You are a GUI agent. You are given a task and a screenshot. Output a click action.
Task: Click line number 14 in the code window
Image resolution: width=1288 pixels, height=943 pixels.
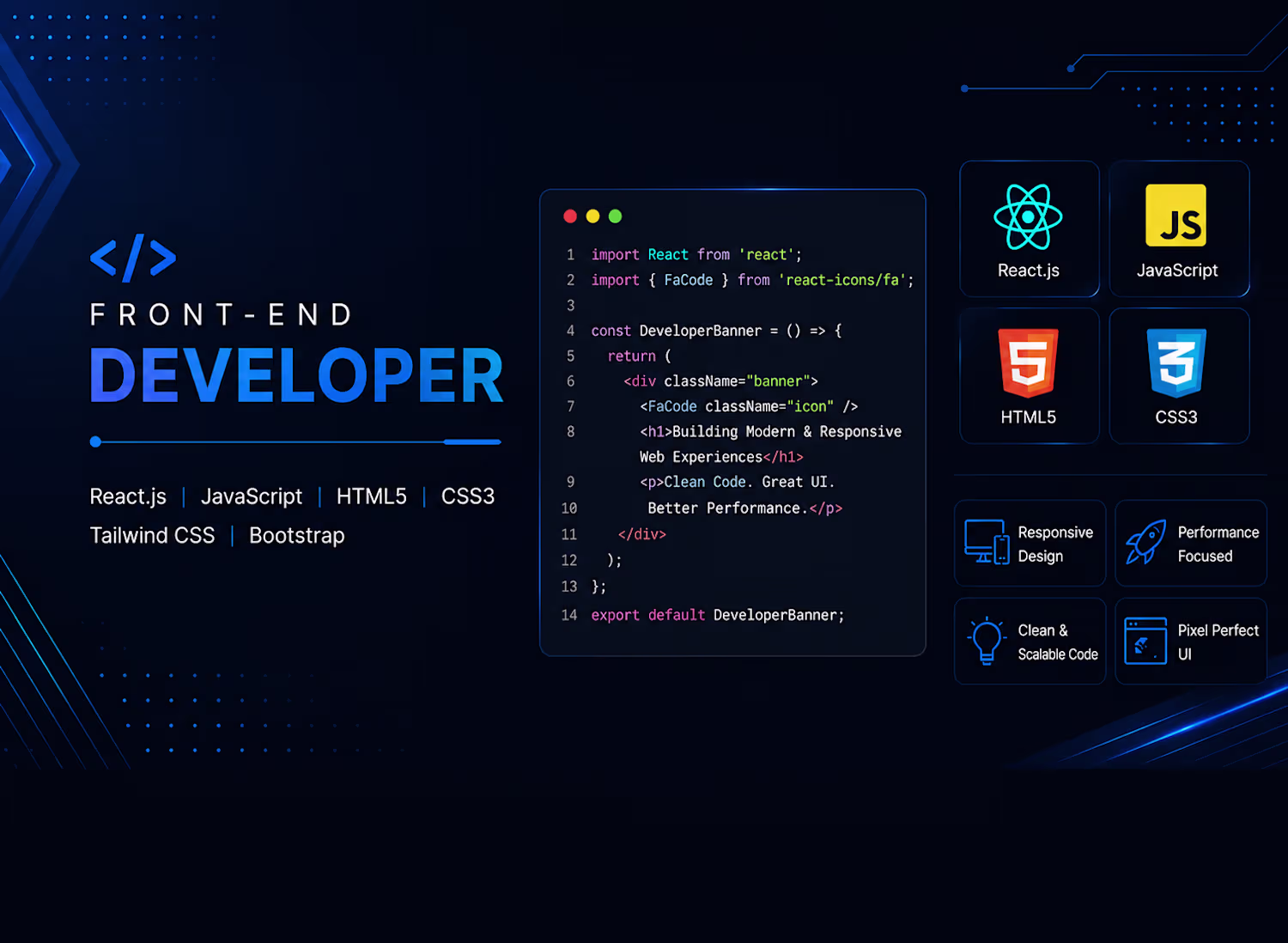tap(569, 616)
